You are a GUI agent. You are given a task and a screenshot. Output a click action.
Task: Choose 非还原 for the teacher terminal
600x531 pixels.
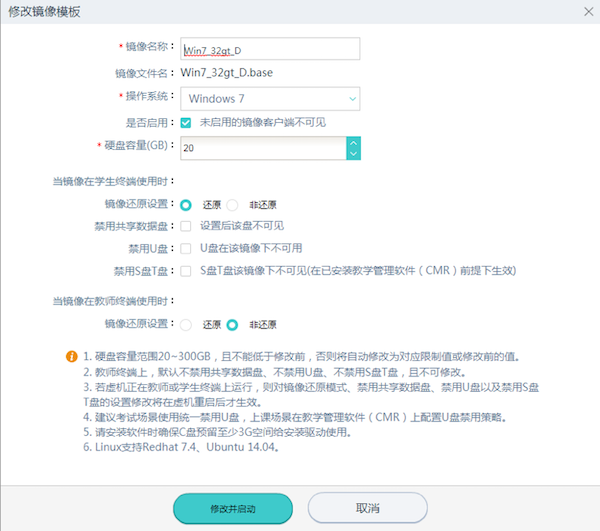233,324
